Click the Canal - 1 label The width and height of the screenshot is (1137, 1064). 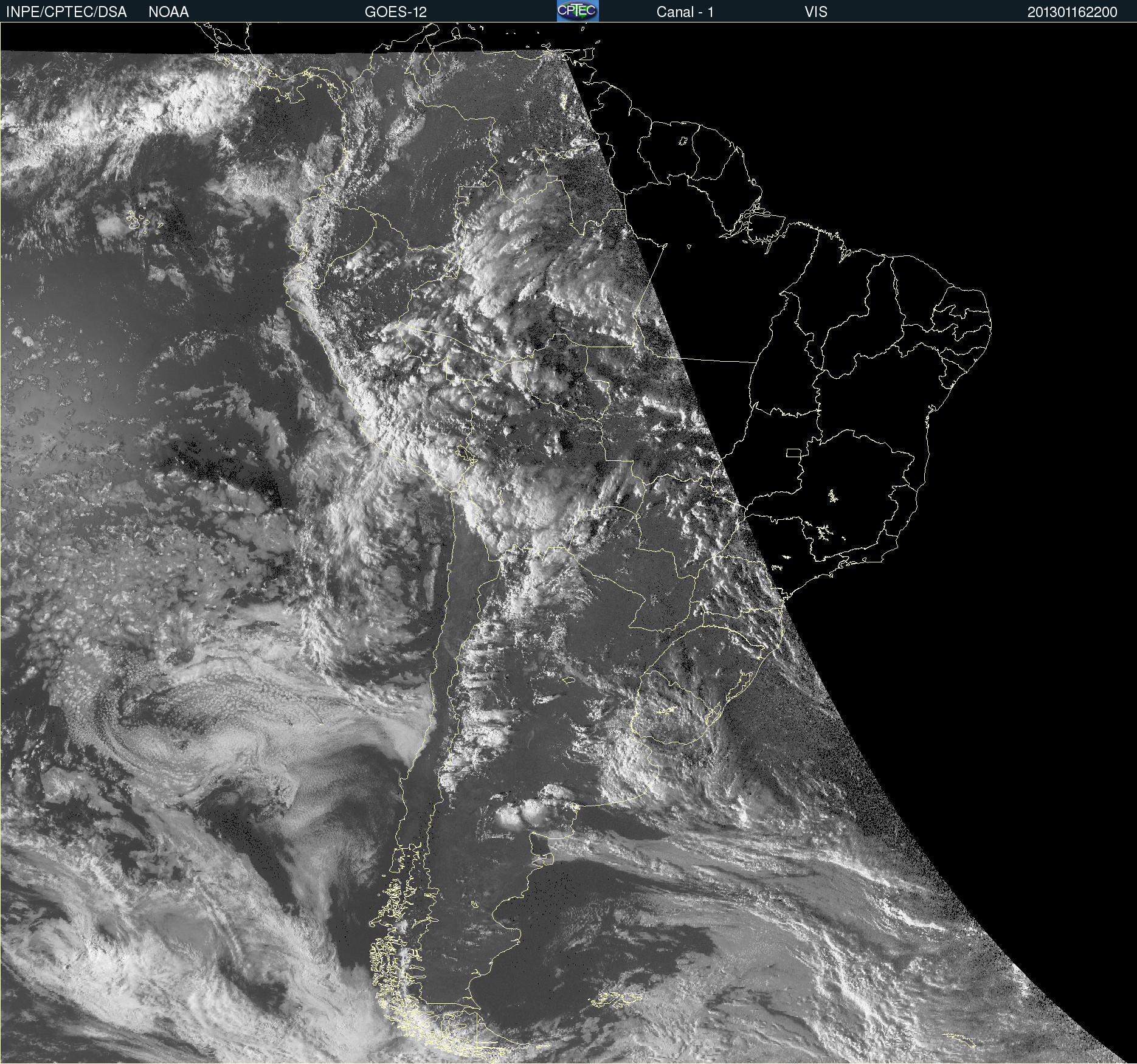tap(685, 12)
